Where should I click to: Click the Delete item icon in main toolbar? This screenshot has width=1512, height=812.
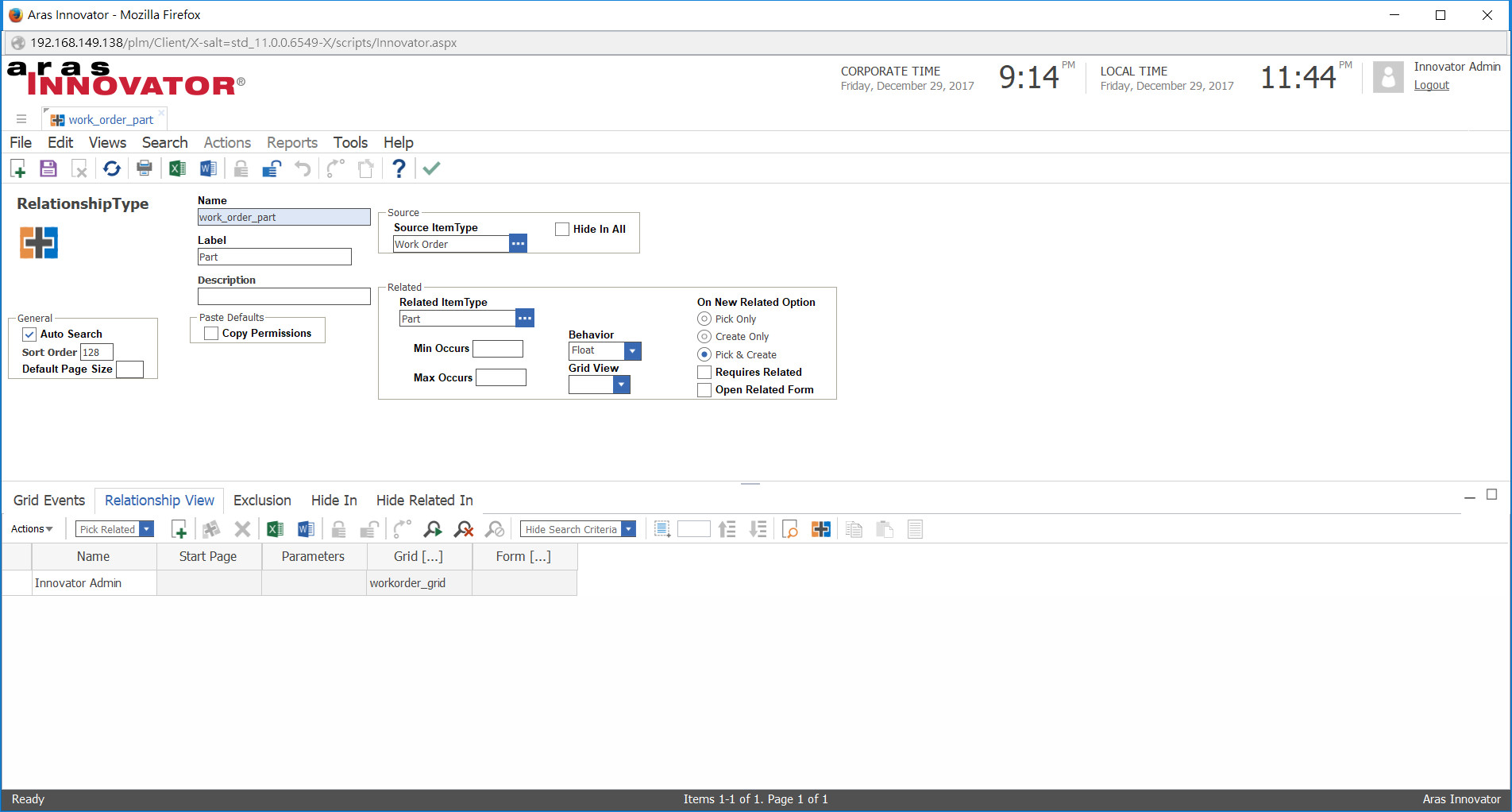pyautogui.click(x=79, y=168)
